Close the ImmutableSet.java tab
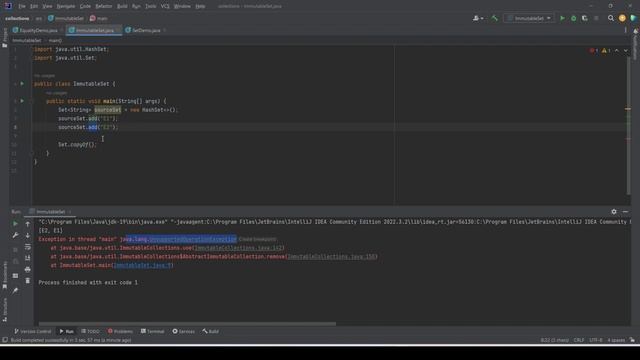This screenshot has width=640, height=360. pos(118,30)
